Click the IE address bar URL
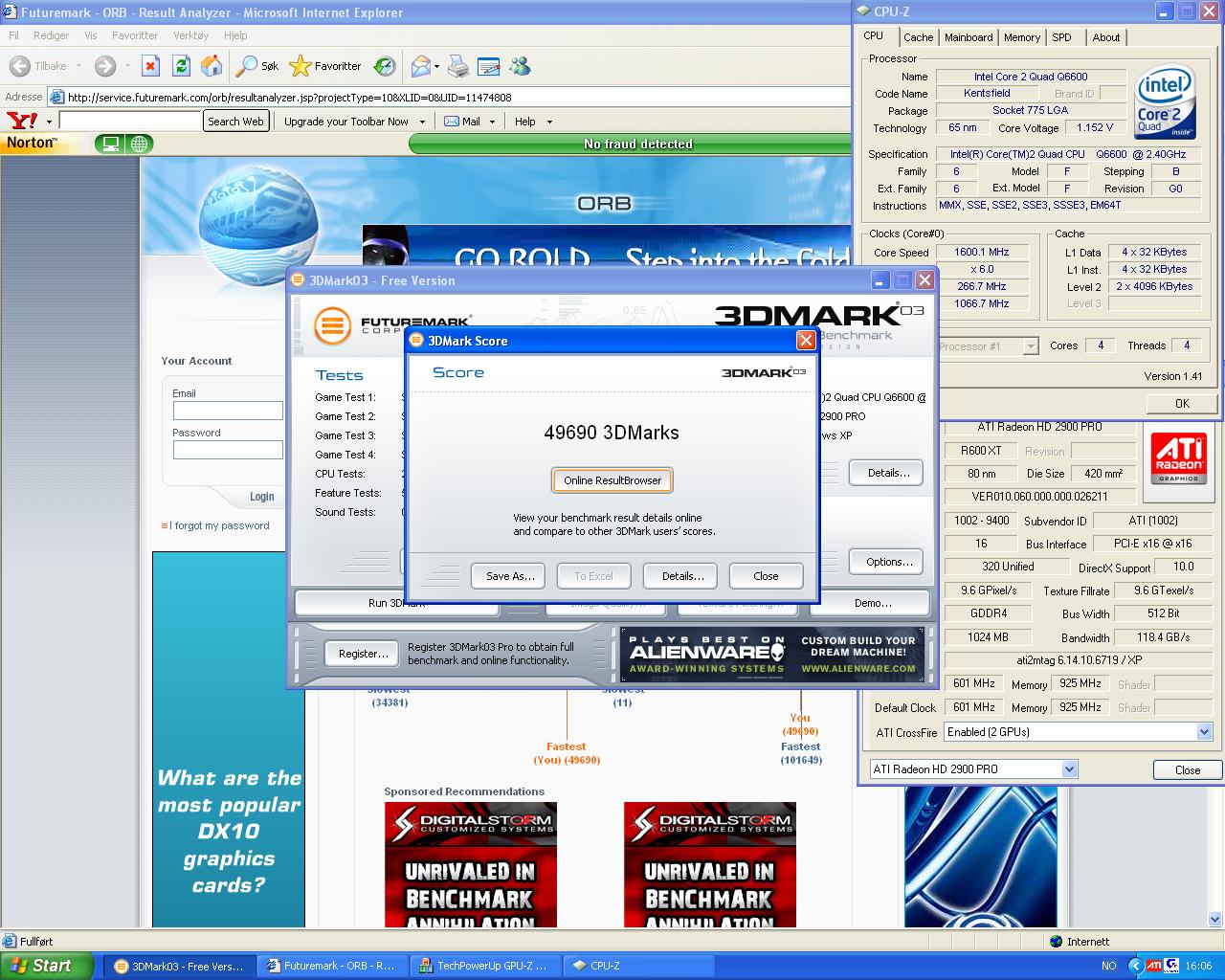This screenshot has height=980, width=1225. pos(290,98)
